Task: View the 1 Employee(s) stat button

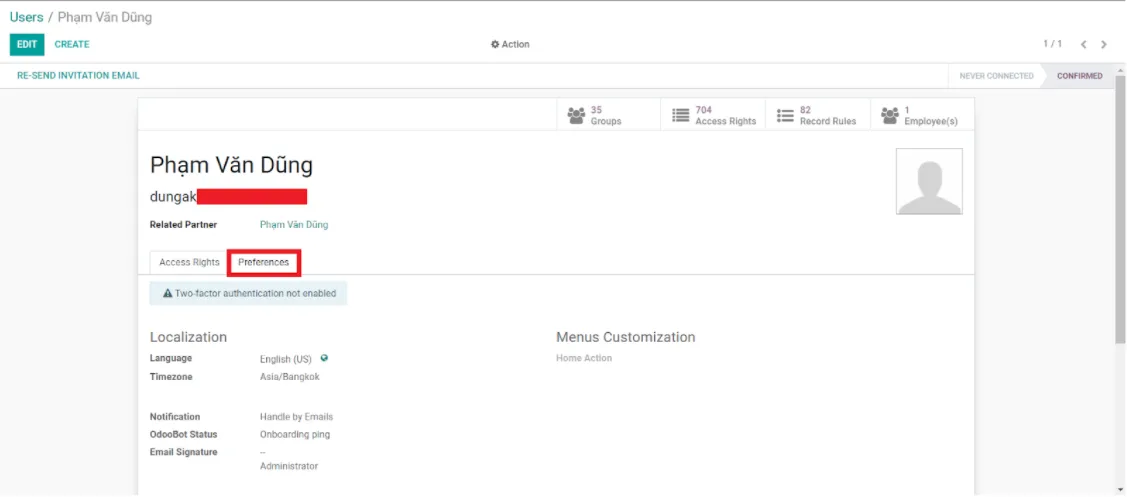Action: (923, 115)
